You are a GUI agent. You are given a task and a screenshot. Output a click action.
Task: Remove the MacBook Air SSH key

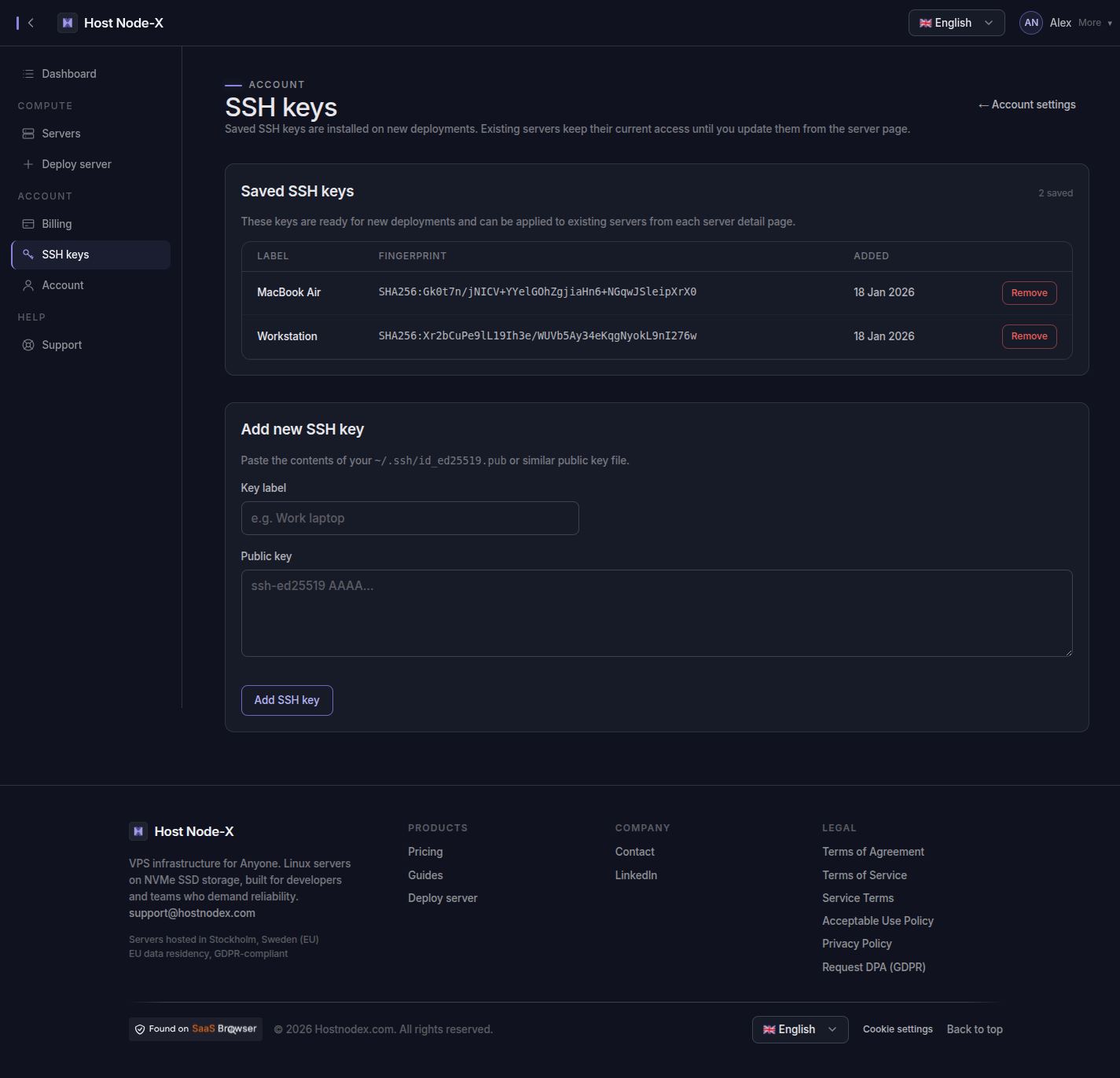[x=1030, y=293]
